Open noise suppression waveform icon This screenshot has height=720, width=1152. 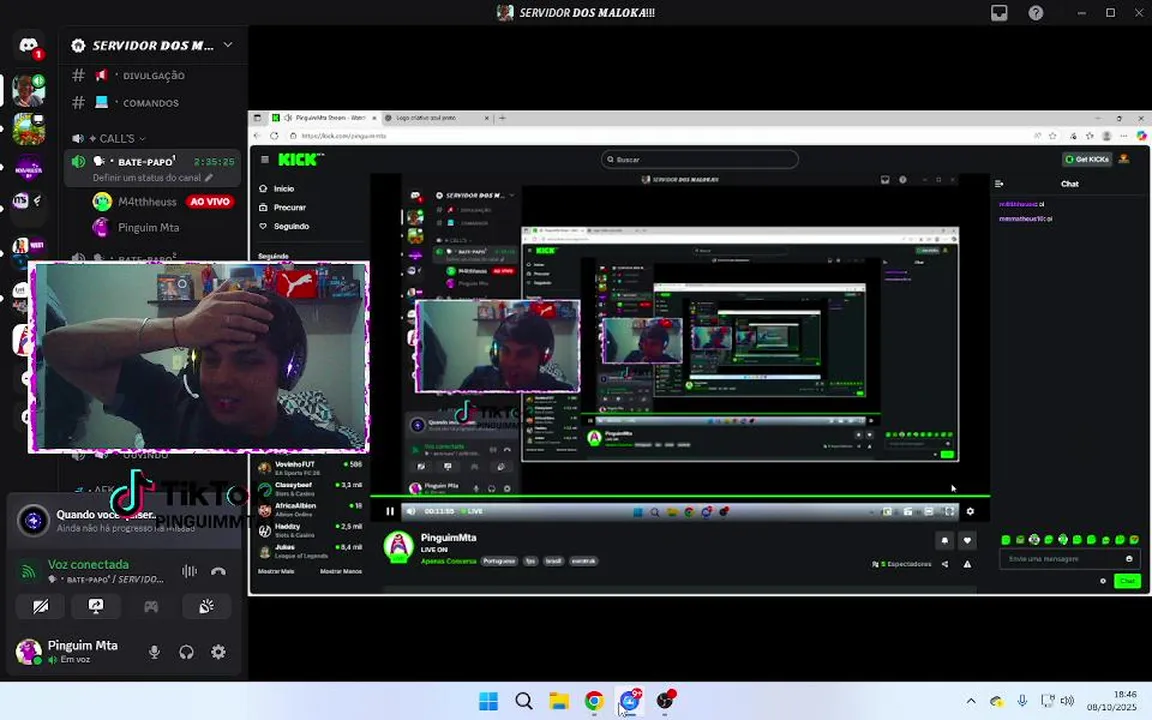point(190,571)
